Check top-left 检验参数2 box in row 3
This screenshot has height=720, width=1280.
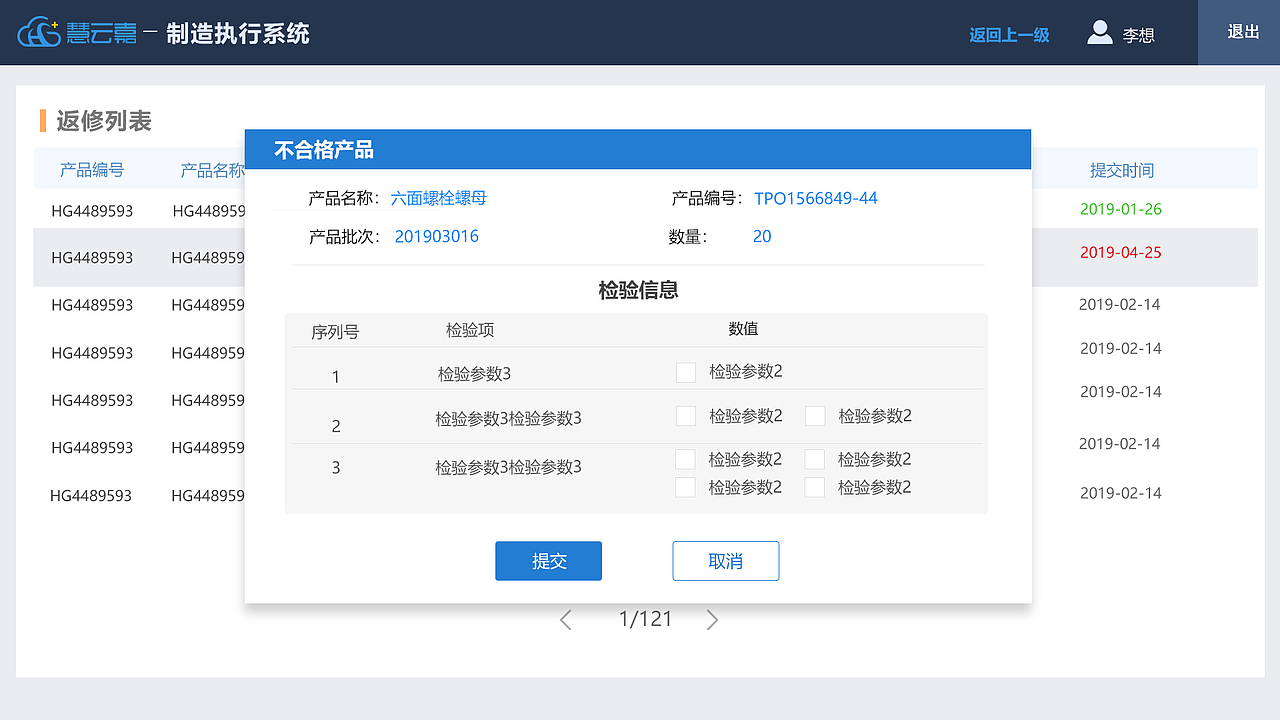685,459
